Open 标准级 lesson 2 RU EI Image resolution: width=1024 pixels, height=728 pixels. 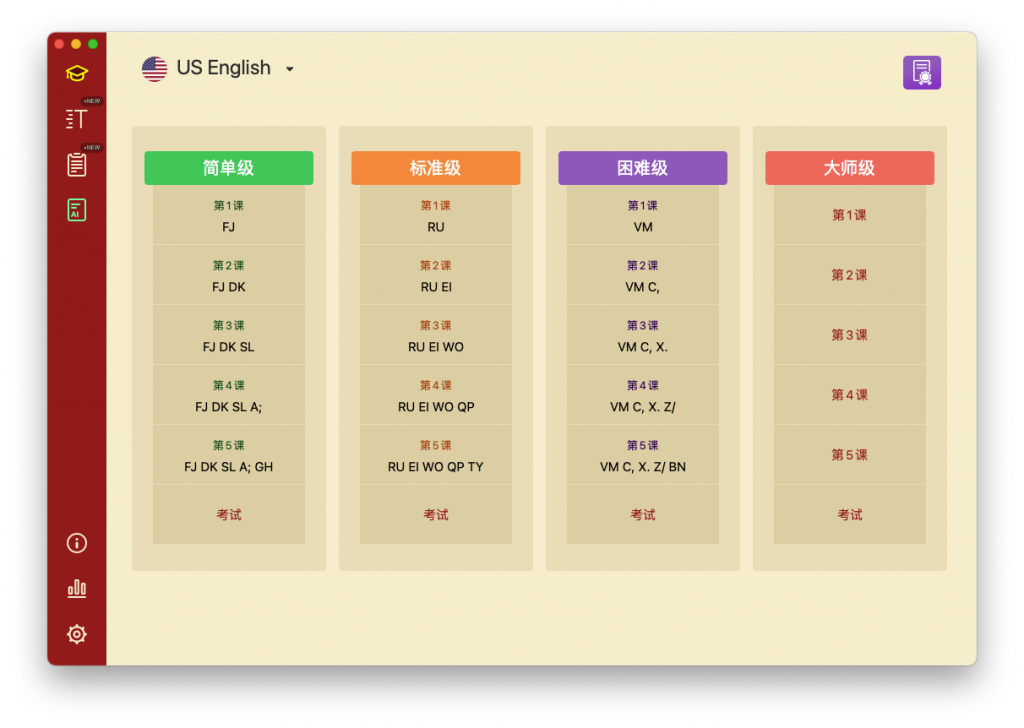point(436,275)
